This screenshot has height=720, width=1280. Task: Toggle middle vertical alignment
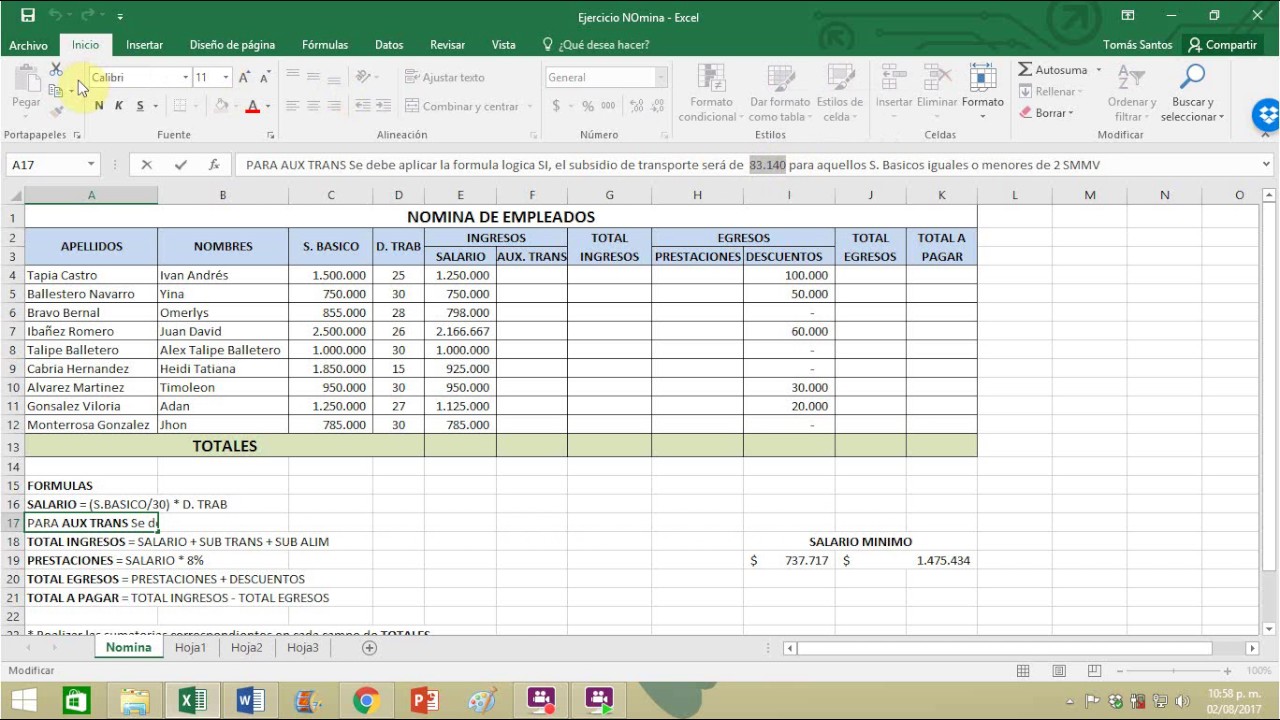click(313, 77)
